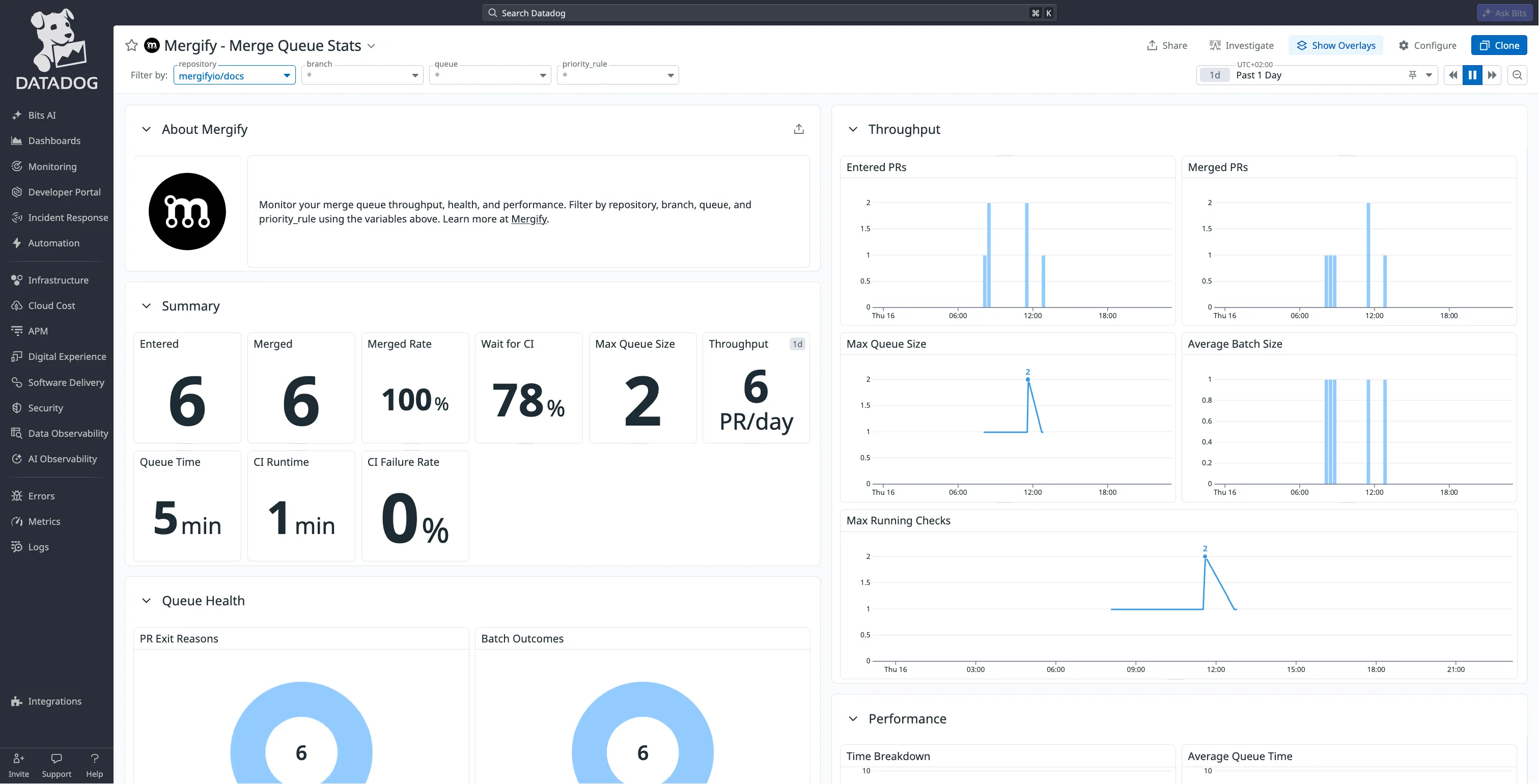Click the Software Delivery sidebar icon
The height and width of the screenshot is (784, 1539).
[x=17, y=382]
